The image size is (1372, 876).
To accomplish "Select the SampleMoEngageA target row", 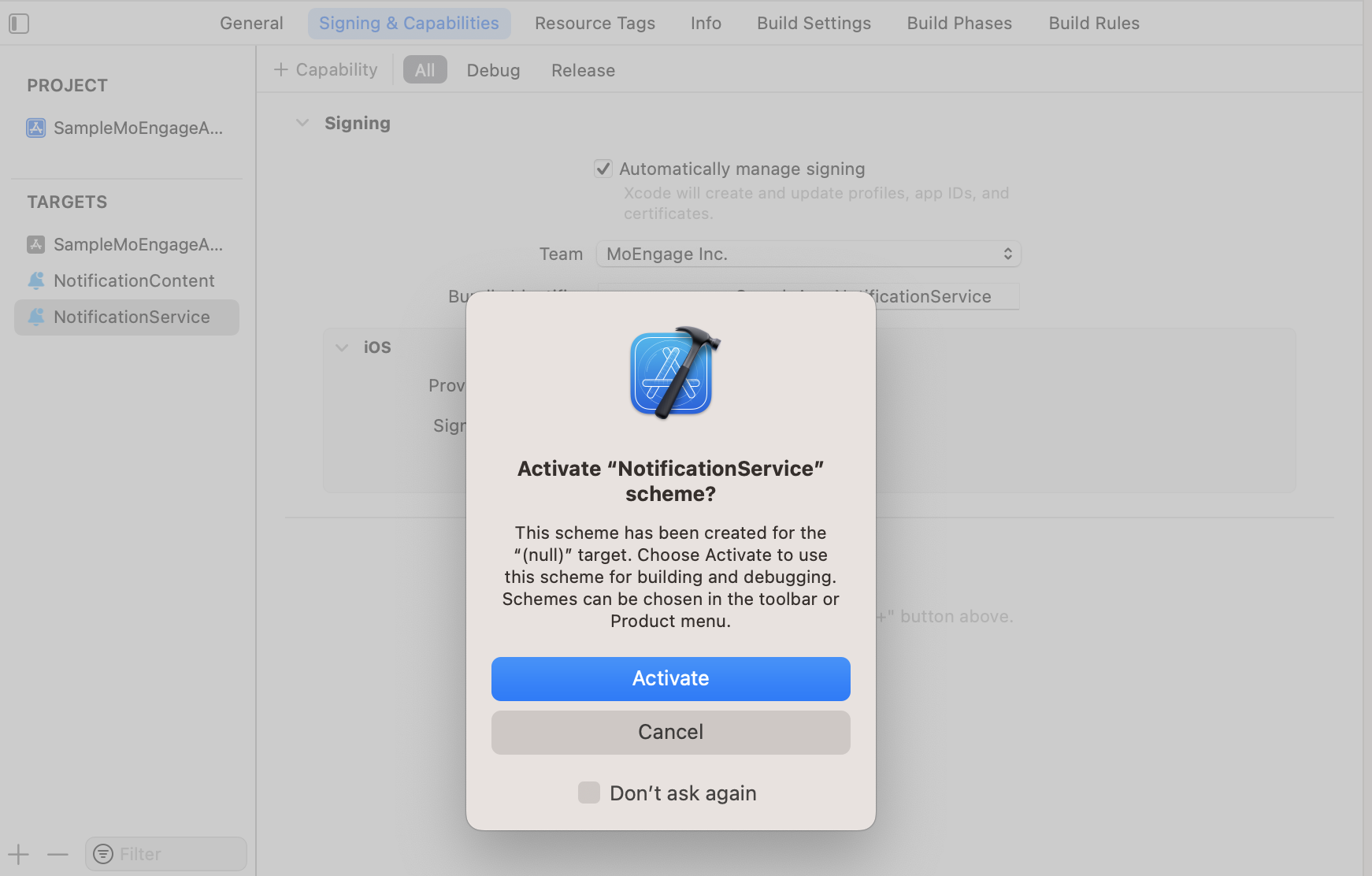I will [x=127, y=244].
